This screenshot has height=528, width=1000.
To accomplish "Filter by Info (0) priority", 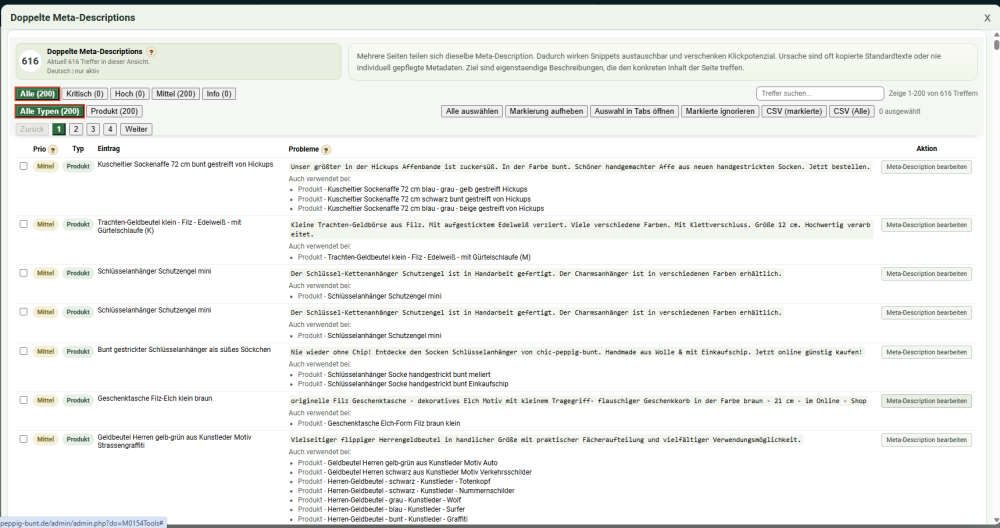I will [219, 94].
